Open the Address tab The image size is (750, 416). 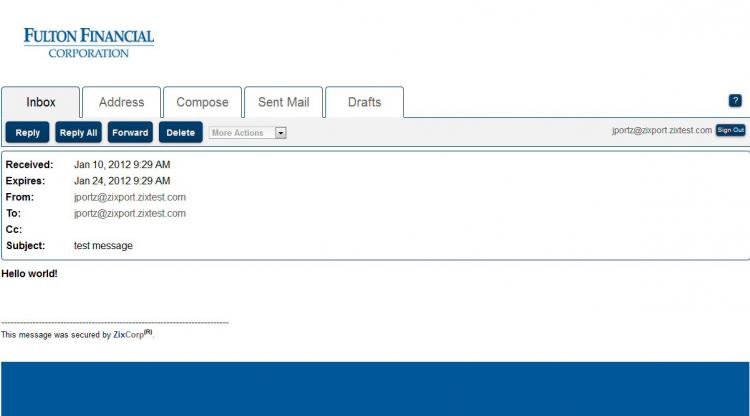click(x=121, y=102)
